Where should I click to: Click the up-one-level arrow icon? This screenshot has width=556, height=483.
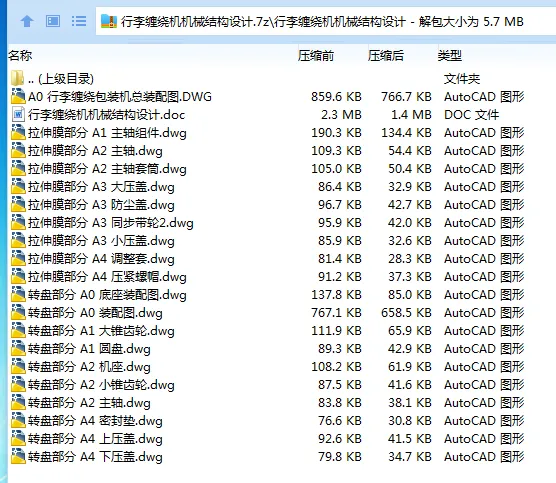(27, 22)
